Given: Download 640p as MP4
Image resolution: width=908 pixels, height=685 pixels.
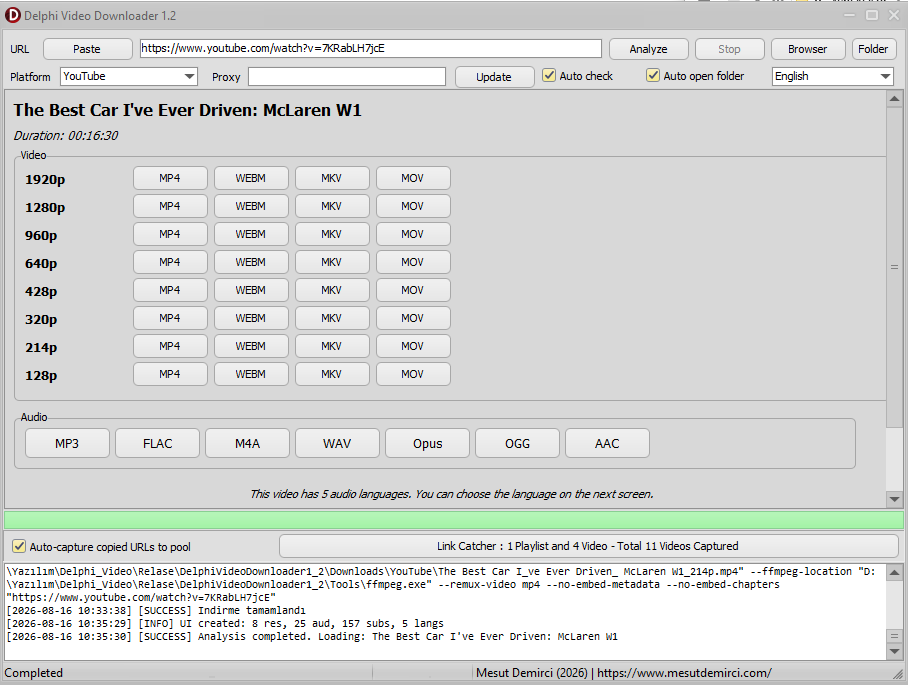Looking at the screenshot, I should coord(170,262).
